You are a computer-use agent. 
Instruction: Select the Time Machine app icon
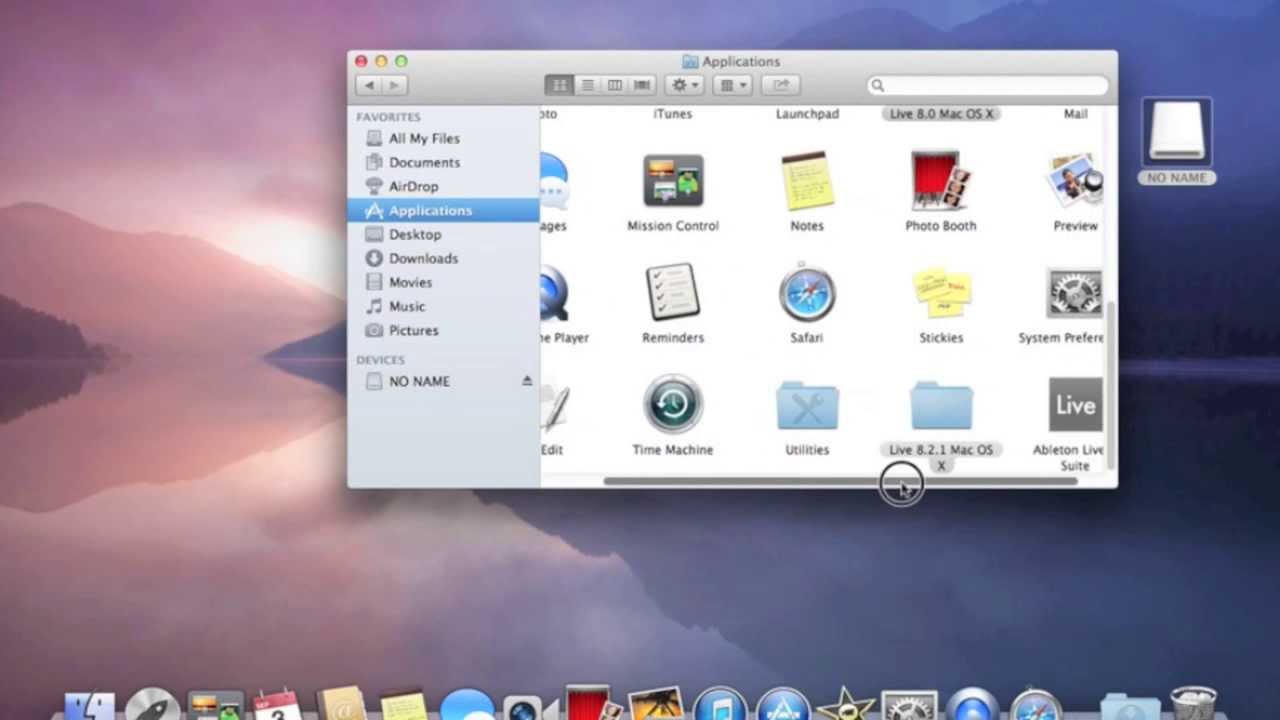coord(673,405)
